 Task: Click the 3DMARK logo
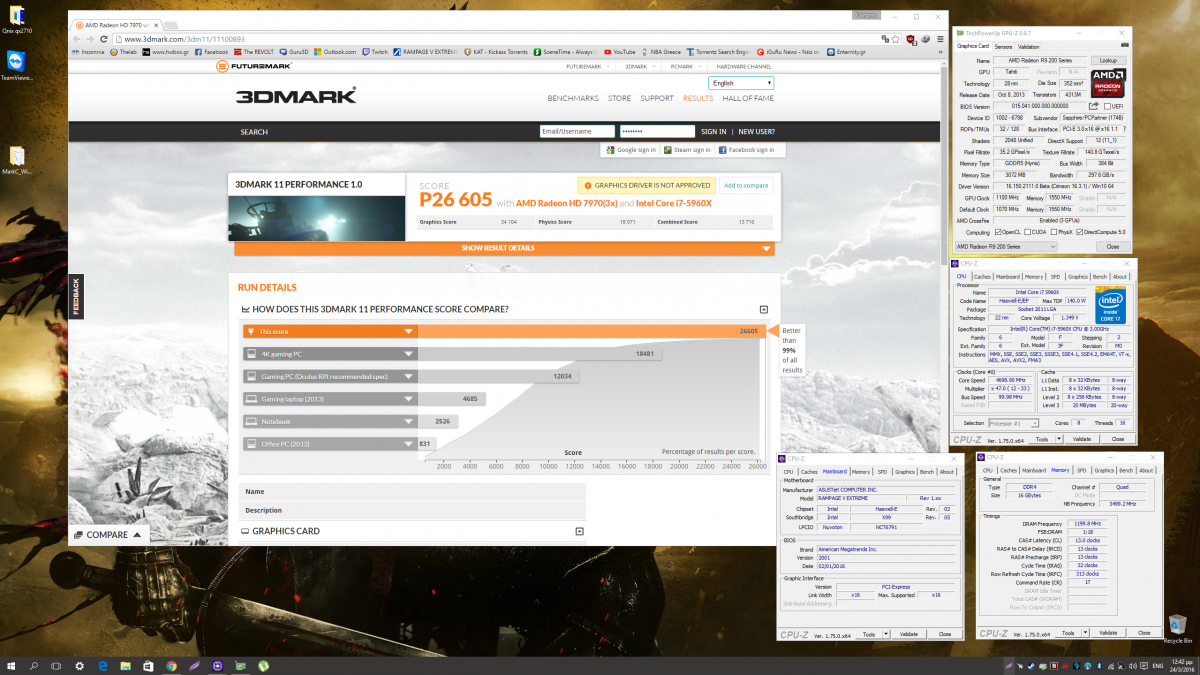tap(295, 97)
